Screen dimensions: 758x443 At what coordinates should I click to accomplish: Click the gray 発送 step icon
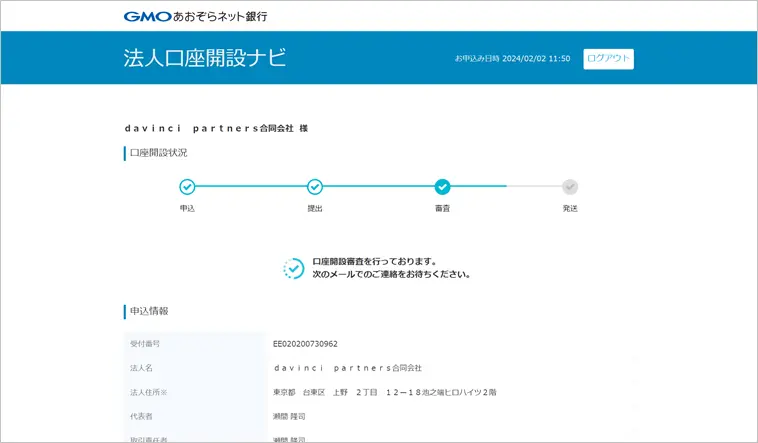[570, 186]
